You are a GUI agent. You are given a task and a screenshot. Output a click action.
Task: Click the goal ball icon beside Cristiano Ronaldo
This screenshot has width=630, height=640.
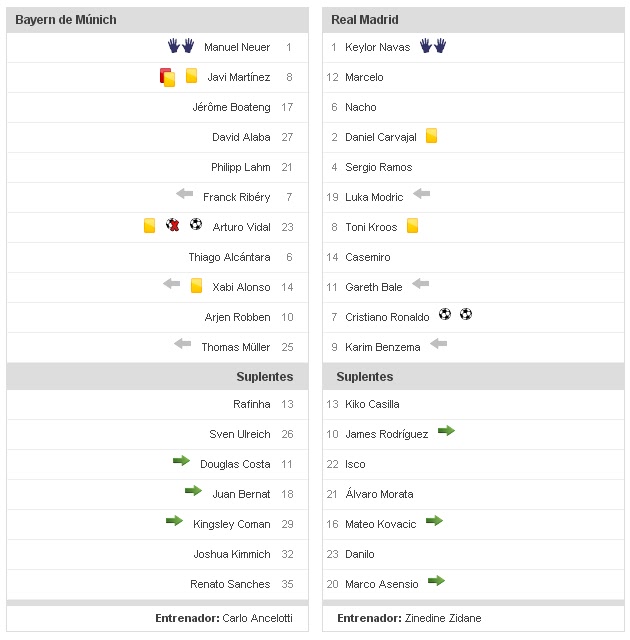click(445, 315)
